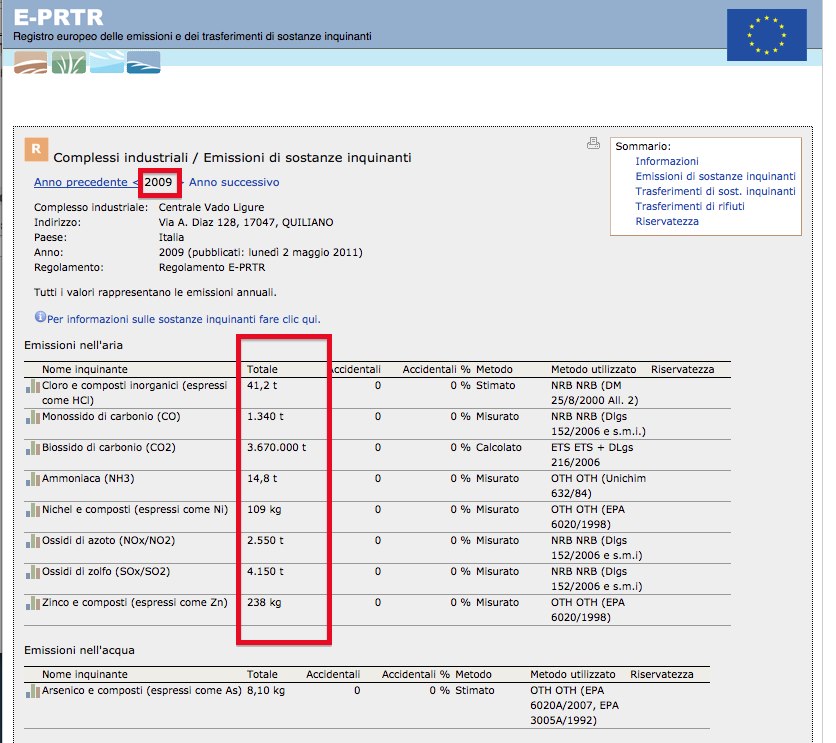
Task: Select Trasferimenti di rifiuti in Sommario
Action: click(689, 206)
